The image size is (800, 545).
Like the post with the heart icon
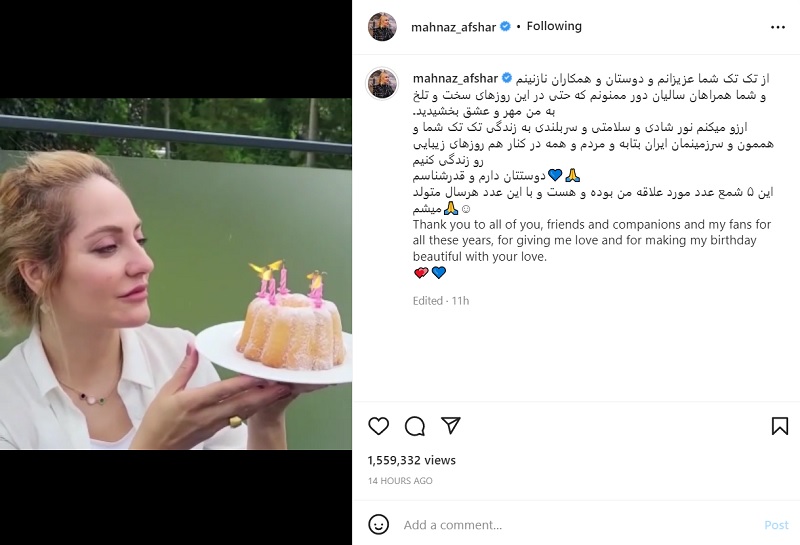point(379,426)
